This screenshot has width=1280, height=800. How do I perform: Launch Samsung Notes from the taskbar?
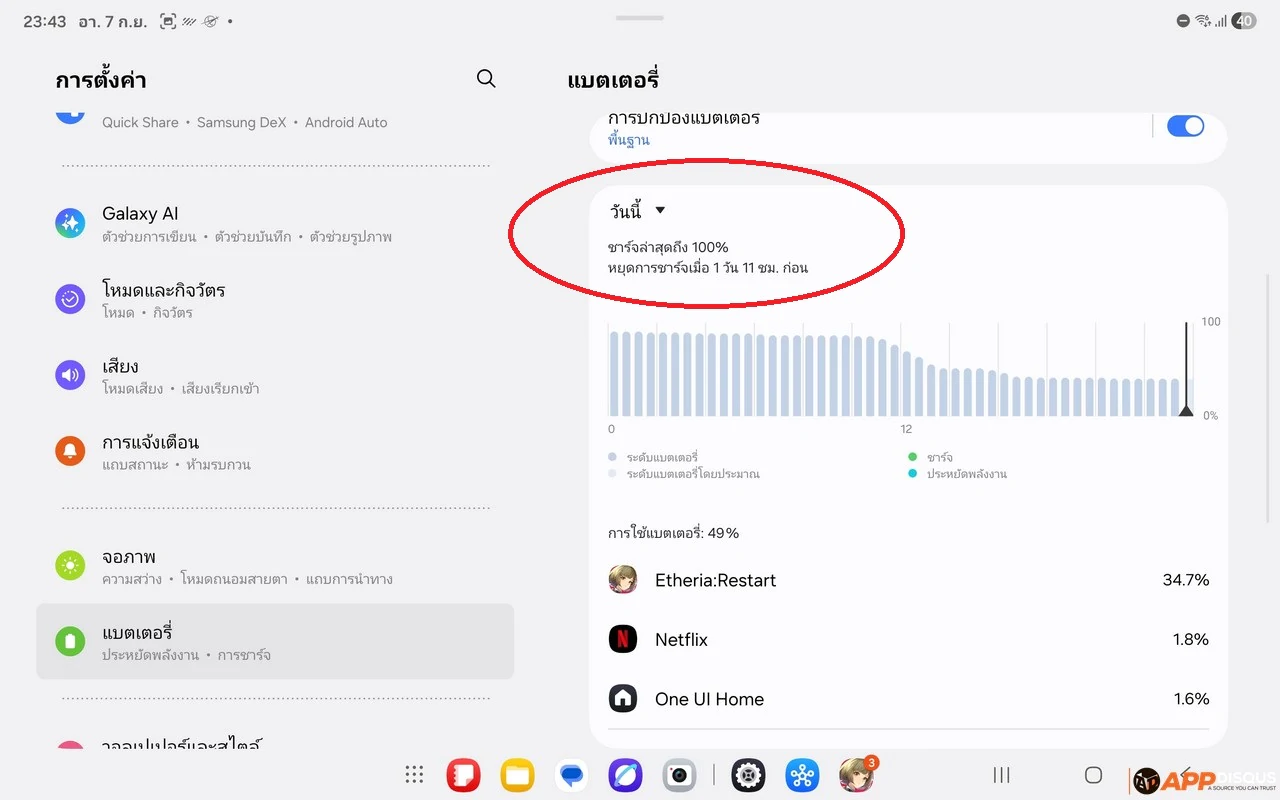pos(463,775)
